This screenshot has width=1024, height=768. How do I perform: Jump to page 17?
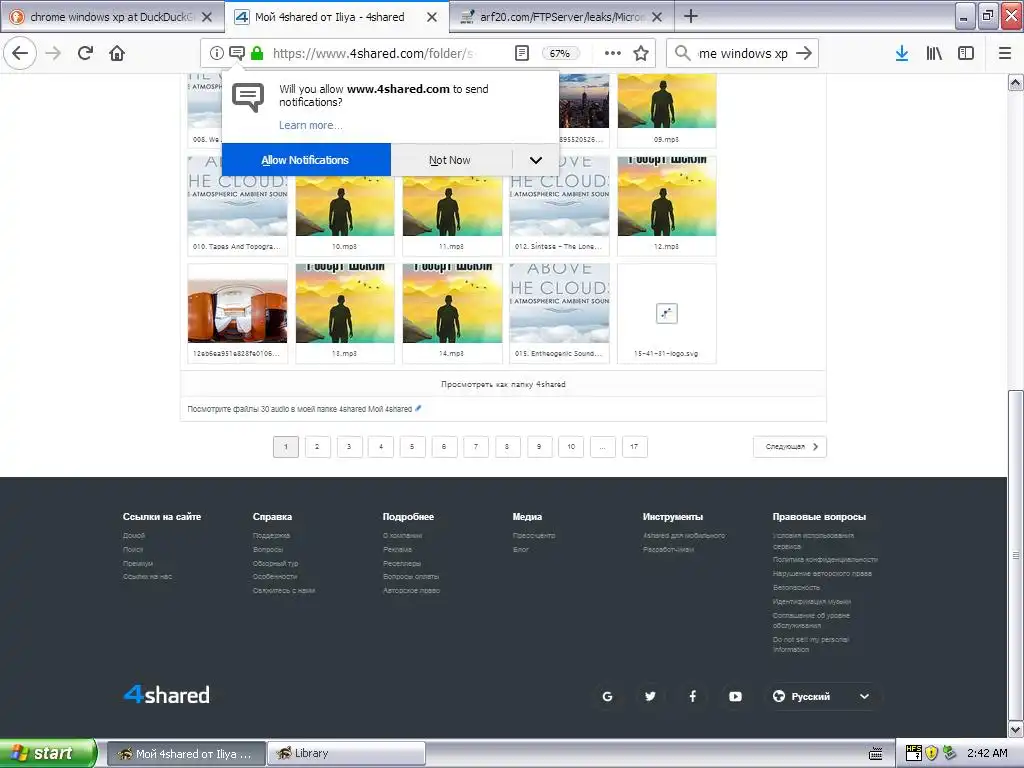click(x=634, y=447)
